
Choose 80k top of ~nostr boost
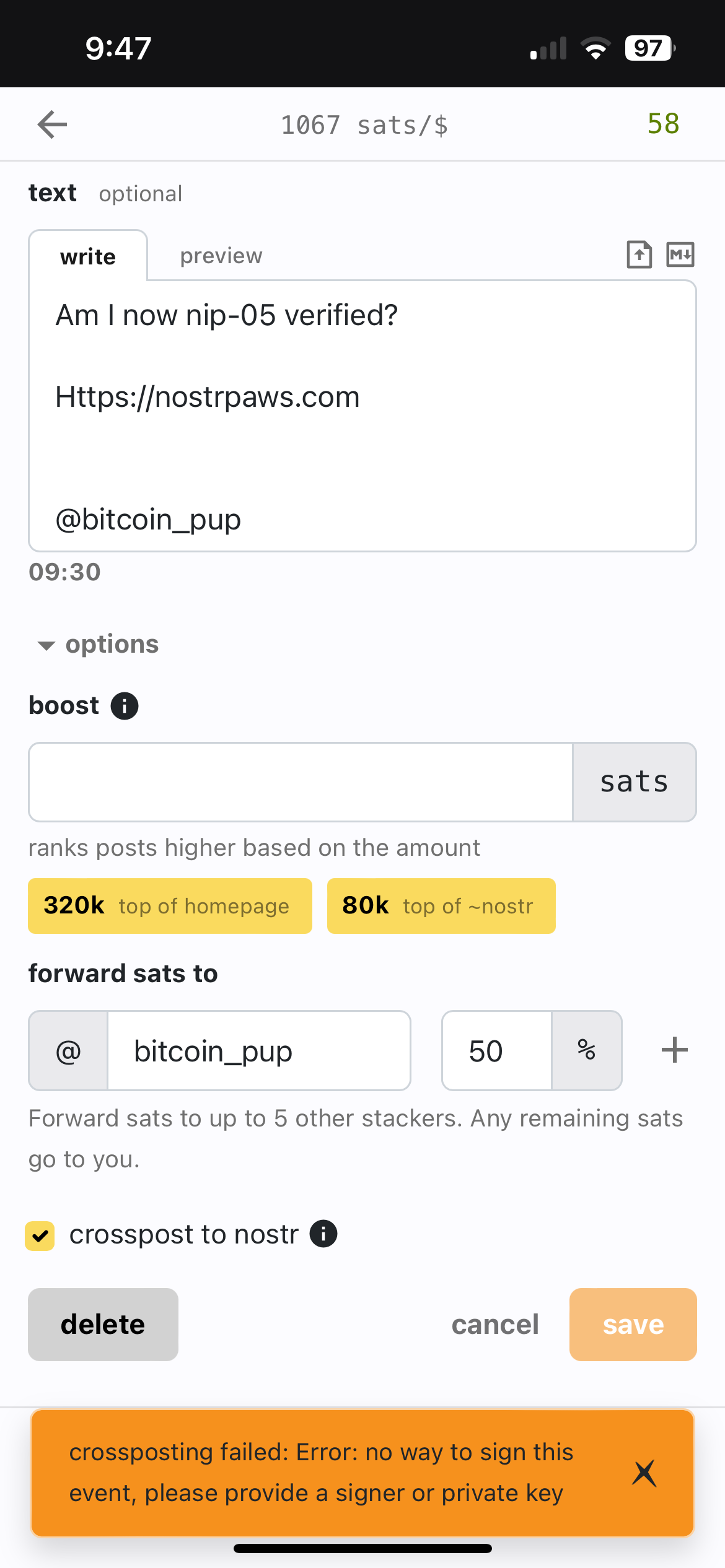[x=441, y=906]
